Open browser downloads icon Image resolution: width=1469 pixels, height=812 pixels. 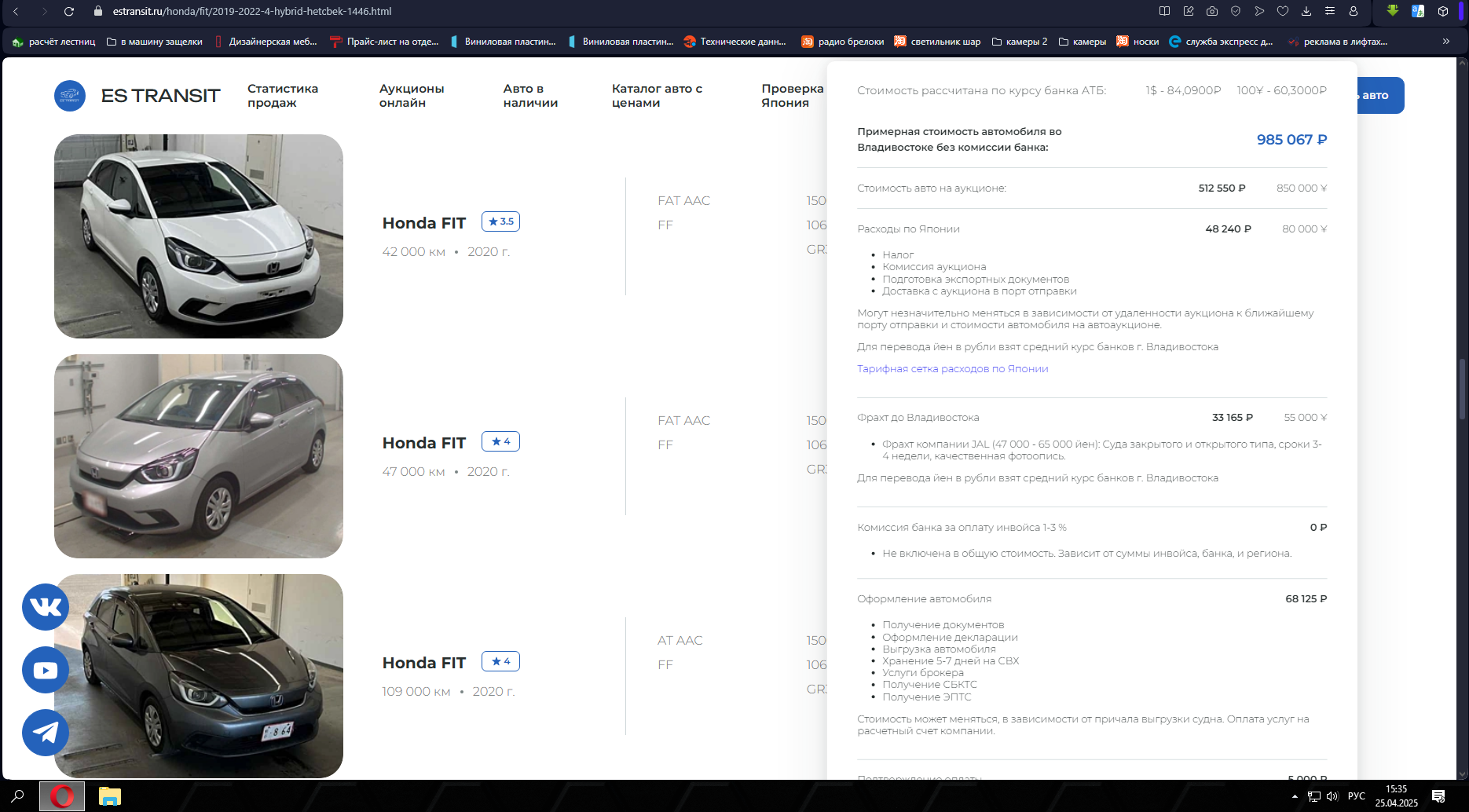[1306, 11]
